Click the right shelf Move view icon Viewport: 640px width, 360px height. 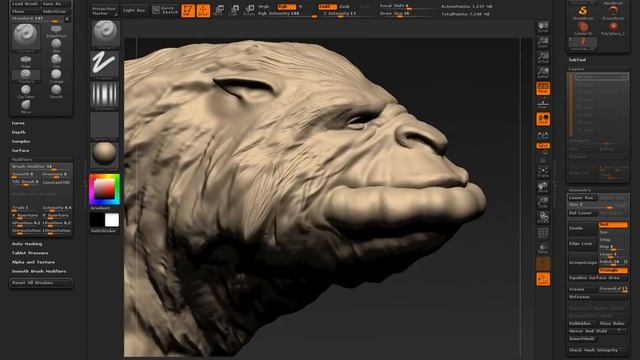[x=543, y=187]
